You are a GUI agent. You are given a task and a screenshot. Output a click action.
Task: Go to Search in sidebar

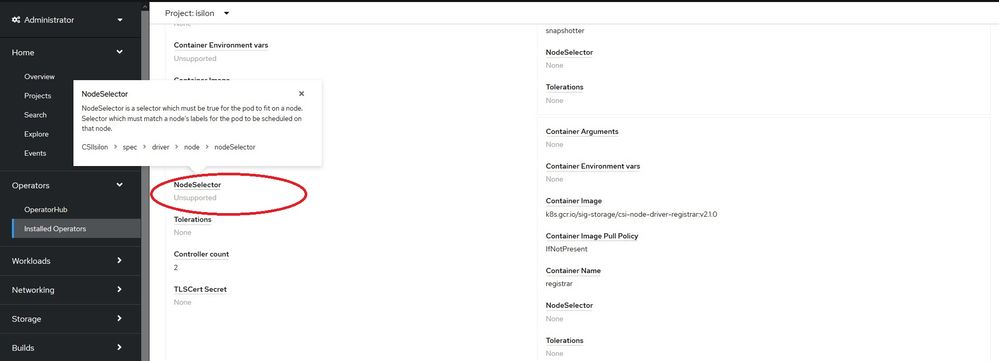point(36,115)
